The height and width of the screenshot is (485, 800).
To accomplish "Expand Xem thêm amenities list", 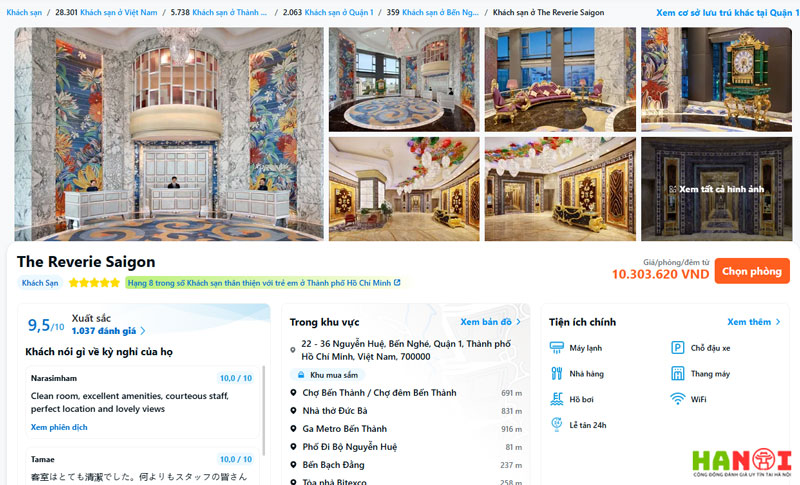I will click(x=754, y=322).
